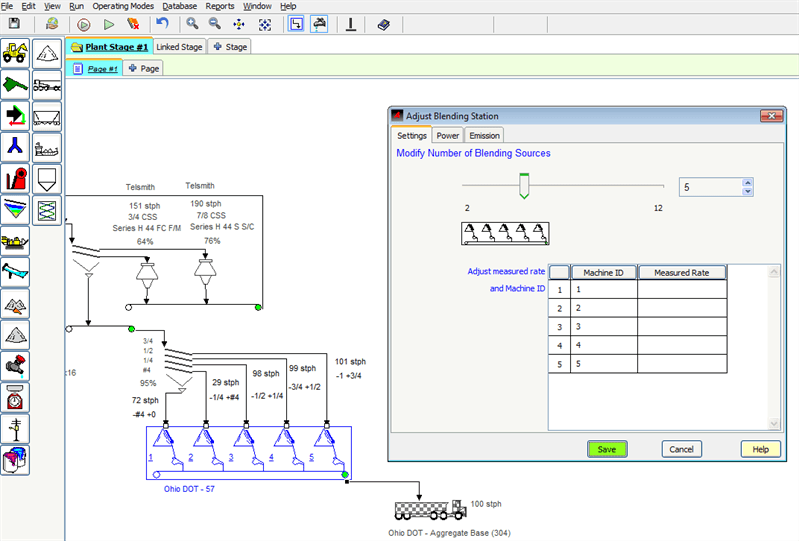Click the blending sources slider thumb

pos(522,186)
